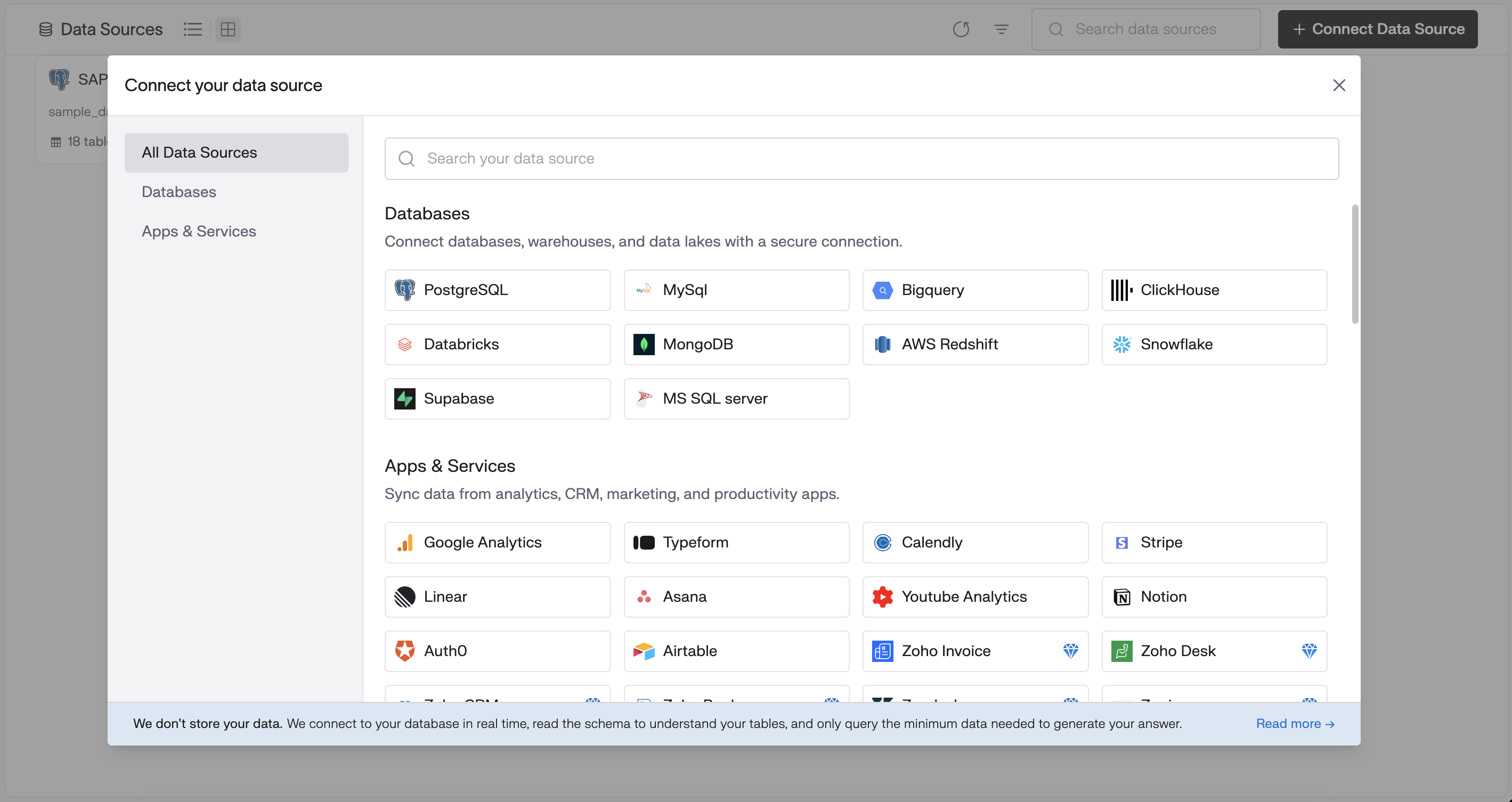Select All Data Sources category
Viewport: 1512px width, 802px height.
[x=236, y=152]
